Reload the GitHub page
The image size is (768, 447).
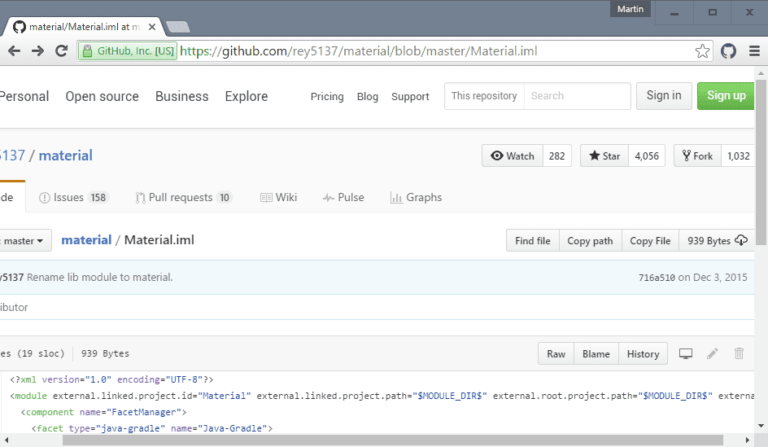61,51
